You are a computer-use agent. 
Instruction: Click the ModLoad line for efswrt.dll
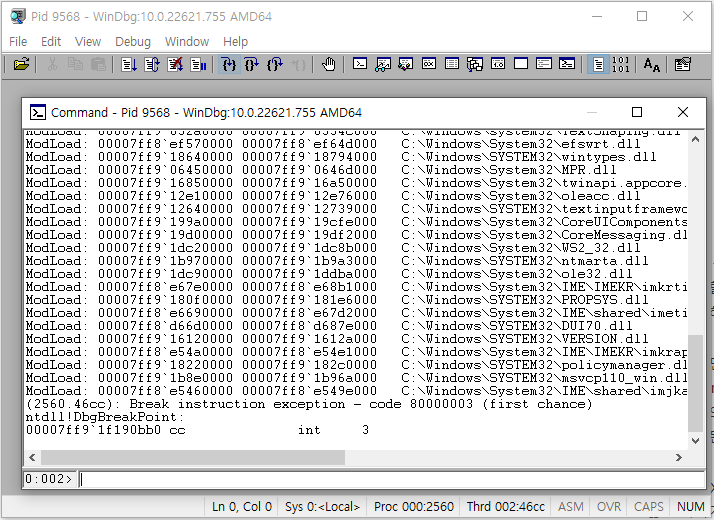[x=333, y=144]
